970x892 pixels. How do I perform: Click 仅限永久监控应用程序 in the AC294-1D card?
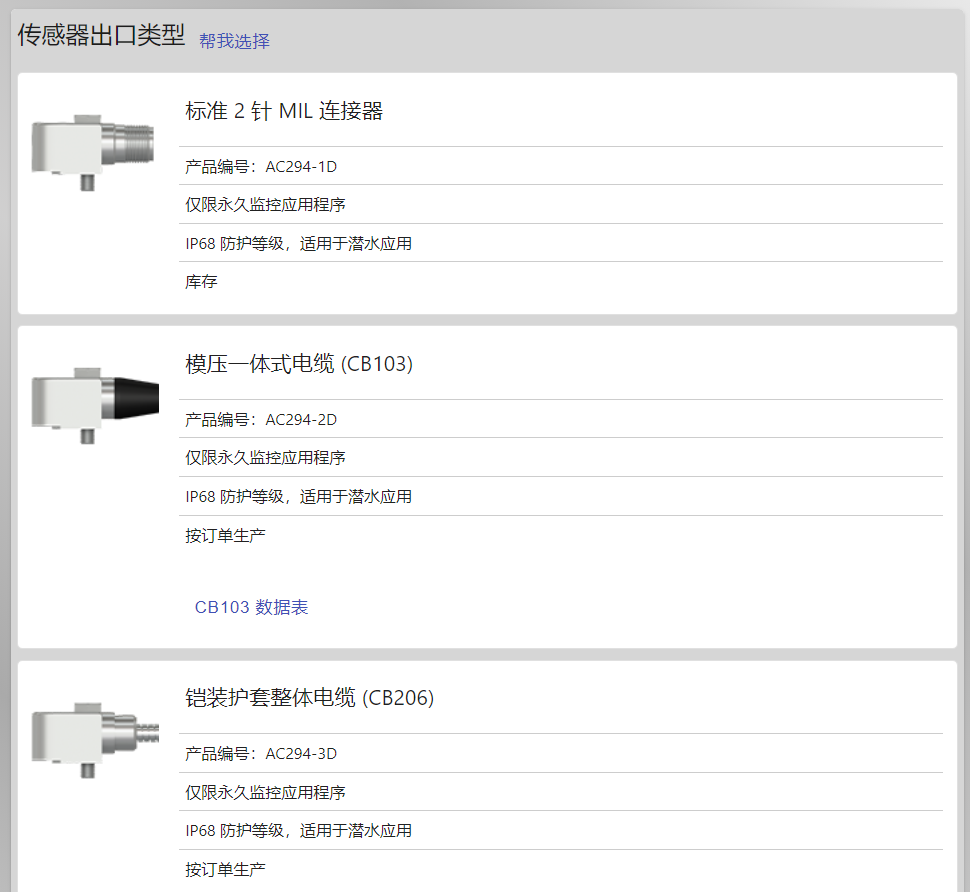pos(265,205)
